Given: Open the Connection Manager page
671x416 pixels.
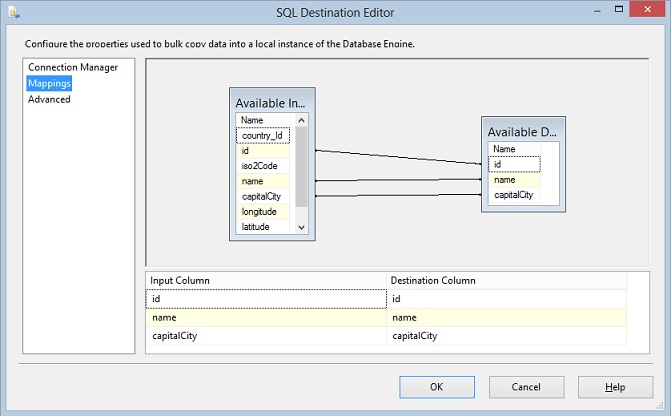Looking at the screenshot, I should point(73,67).
